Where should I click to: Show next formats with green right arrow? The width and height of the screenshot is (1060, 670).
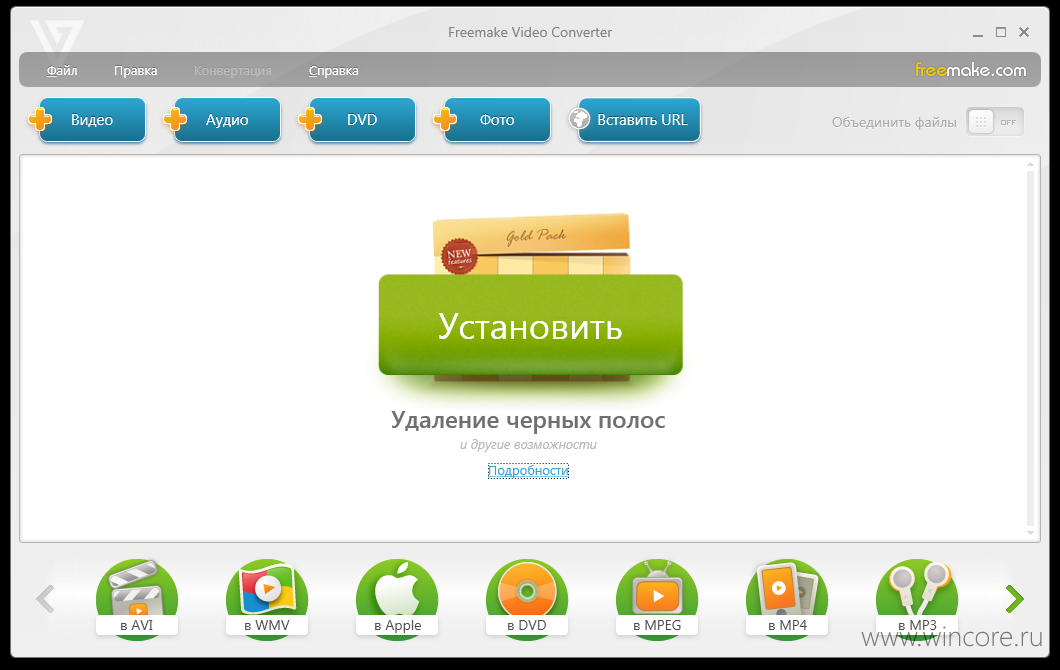pos(1014,599)
